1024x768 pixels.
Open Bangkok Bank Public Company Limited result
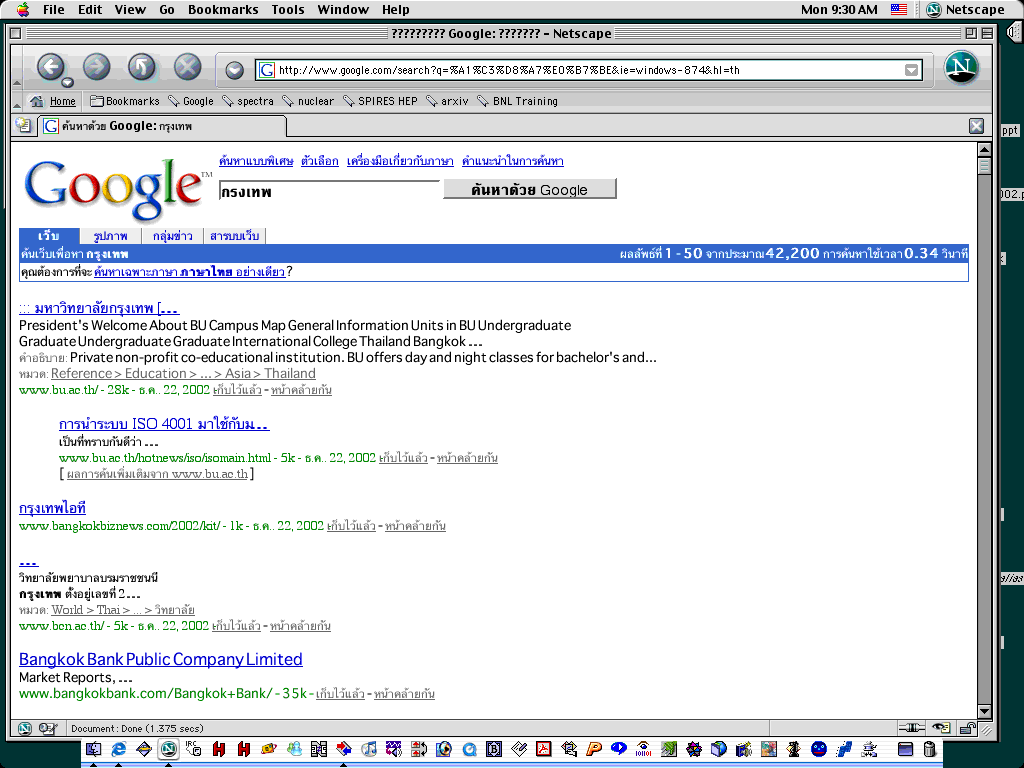click(x=161, y=660)
